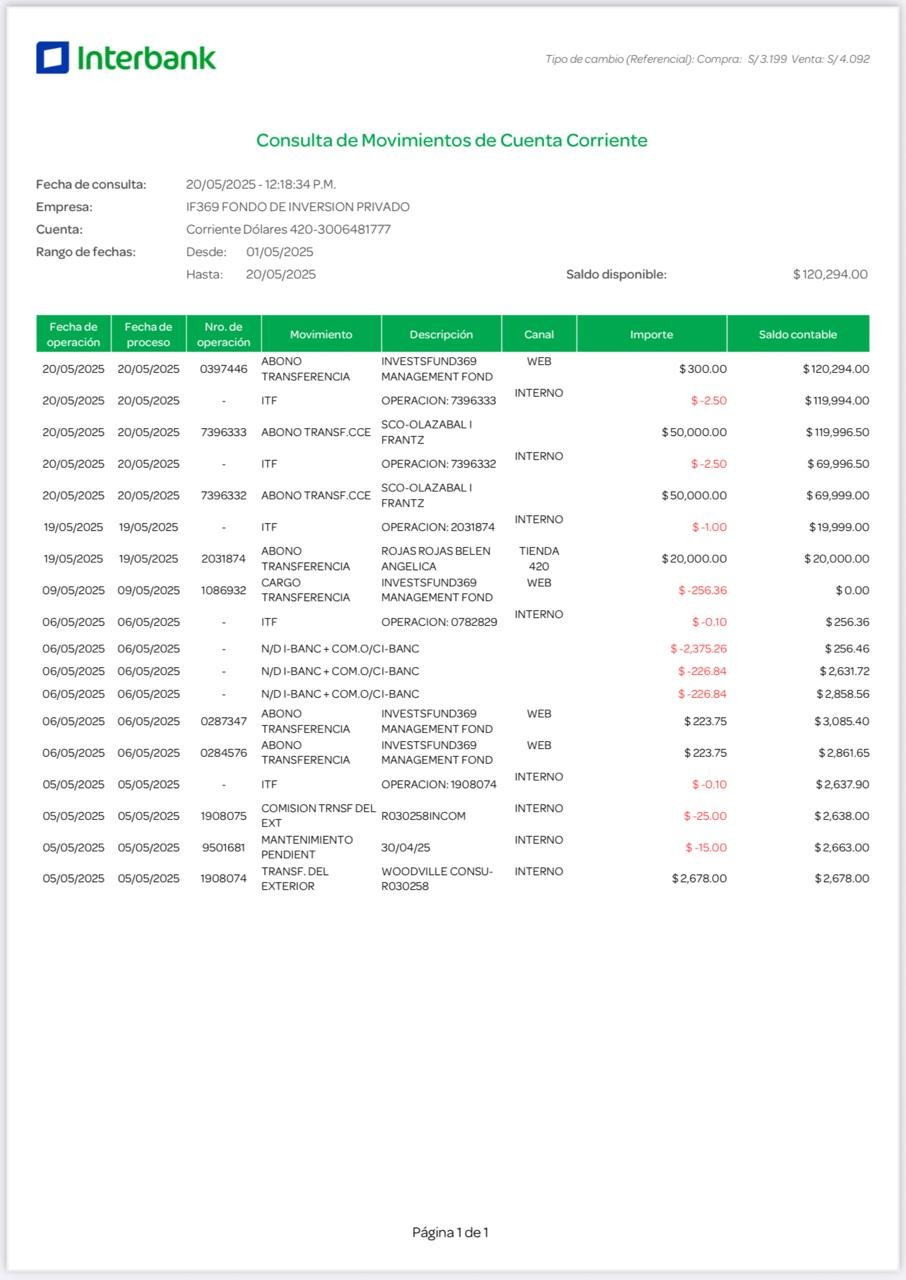Click the red amount $-2,375.26

(698, 649)
